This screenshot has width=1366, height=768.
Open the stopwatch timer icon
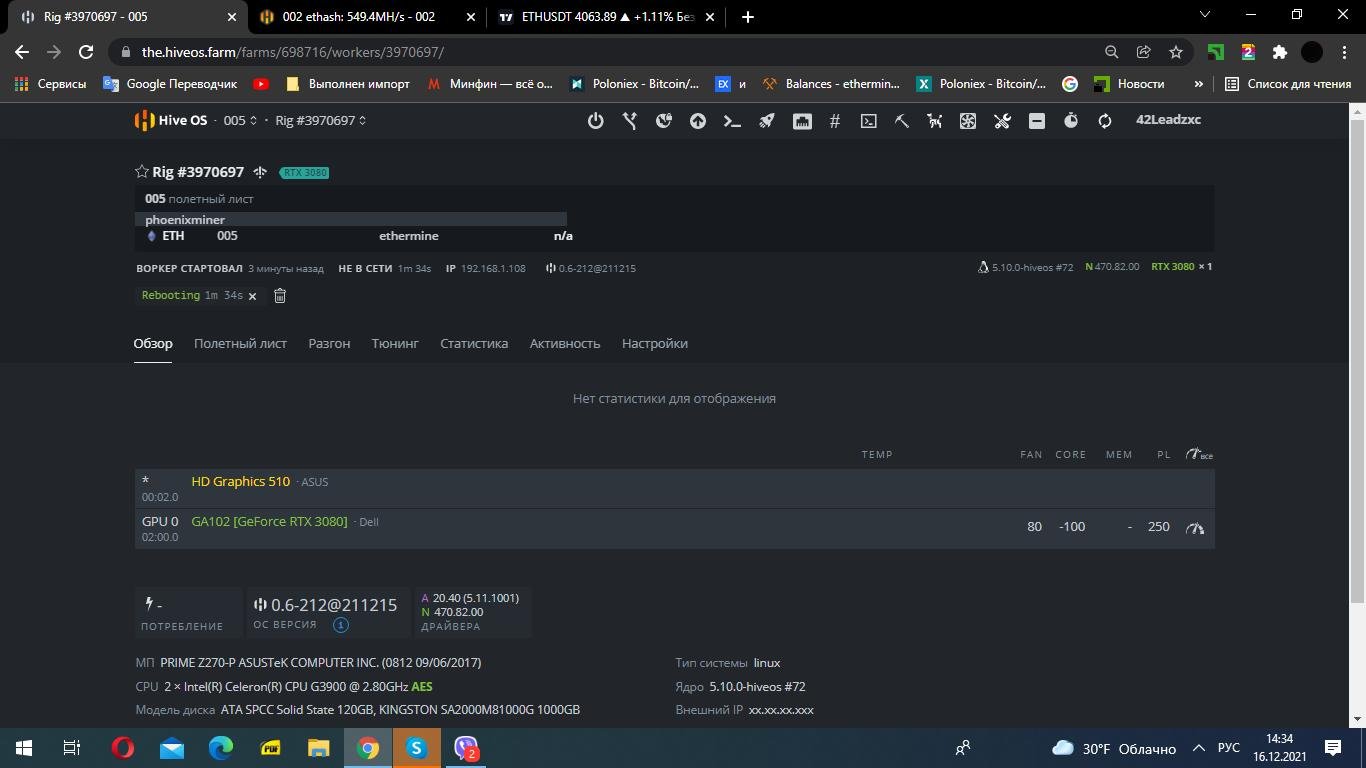click(x=1071, y=120)
